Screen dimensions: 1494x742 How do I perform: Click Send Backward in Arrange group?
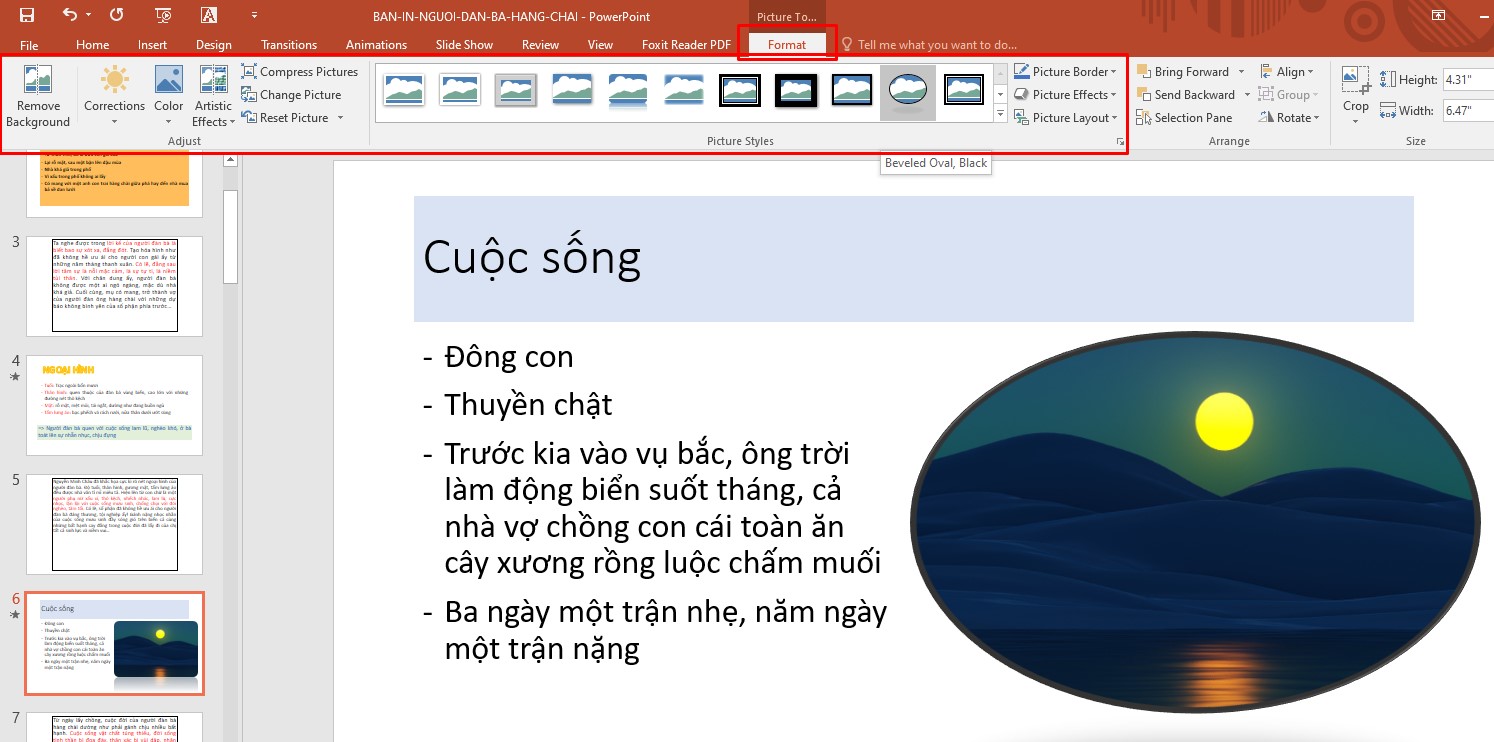tap(1191, 94)
